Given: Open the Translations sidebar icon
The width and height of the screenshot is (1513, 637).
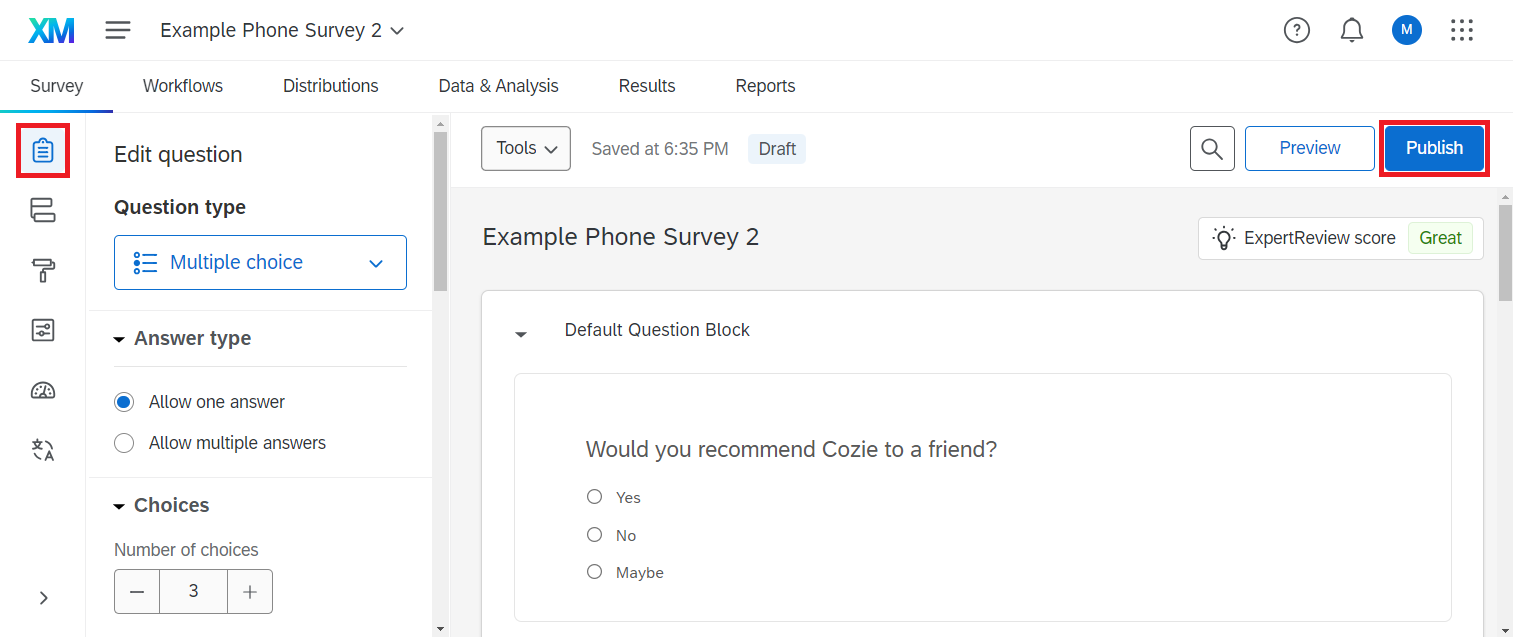Looking at the screenshot, I should 43,450.
